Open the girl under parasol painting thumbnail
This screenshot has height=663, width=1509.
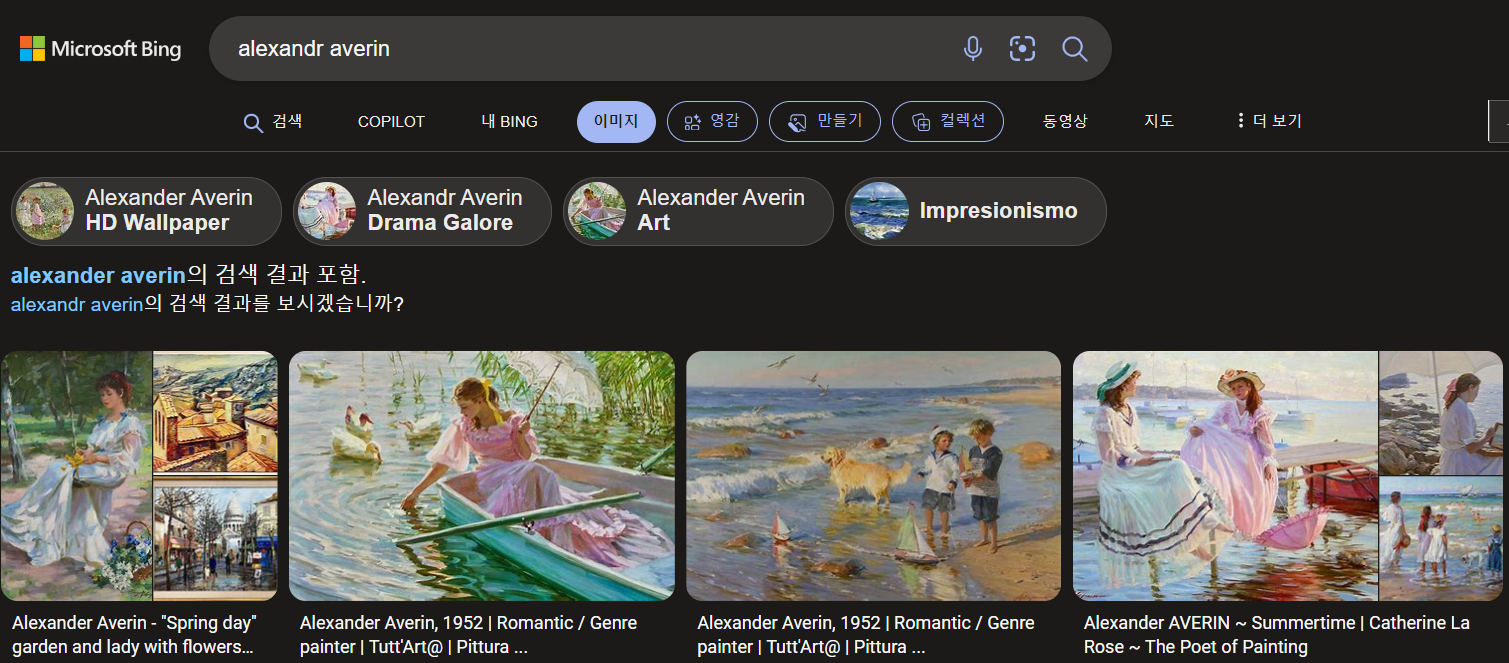(1441, 414)
